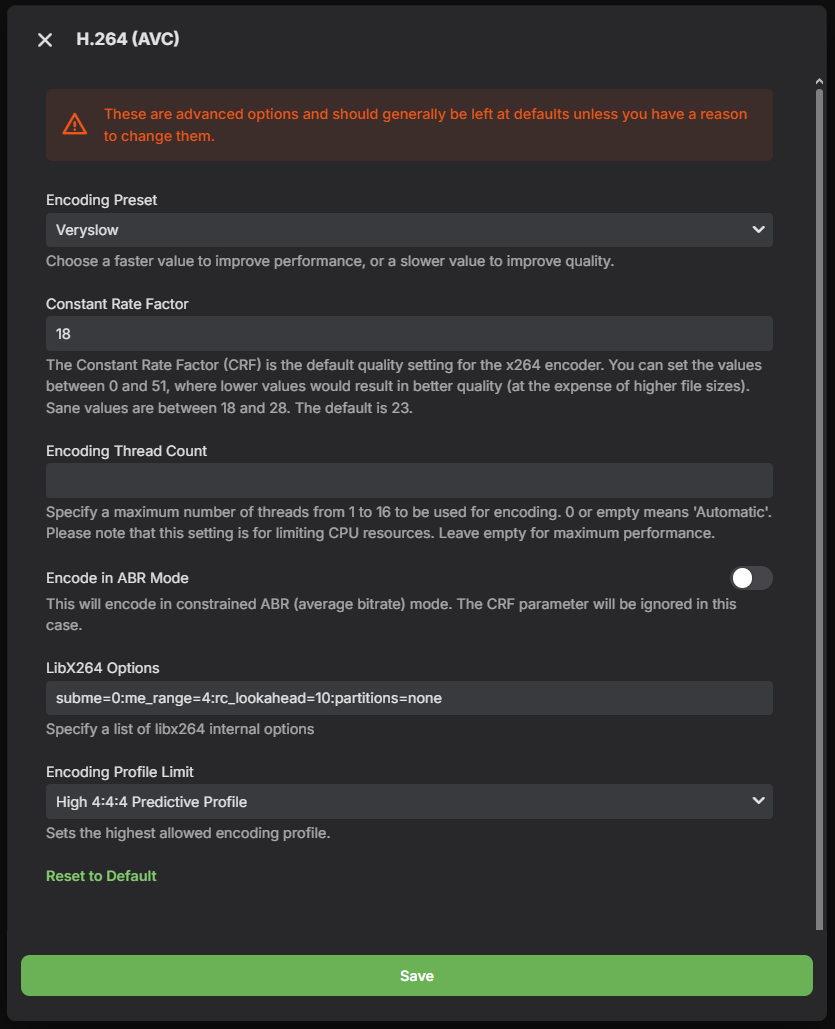The height and width of the screenshot is (1029, 835).
Task: Click the Encoding Profile Limit label
Action: click(x=119, y=772)
